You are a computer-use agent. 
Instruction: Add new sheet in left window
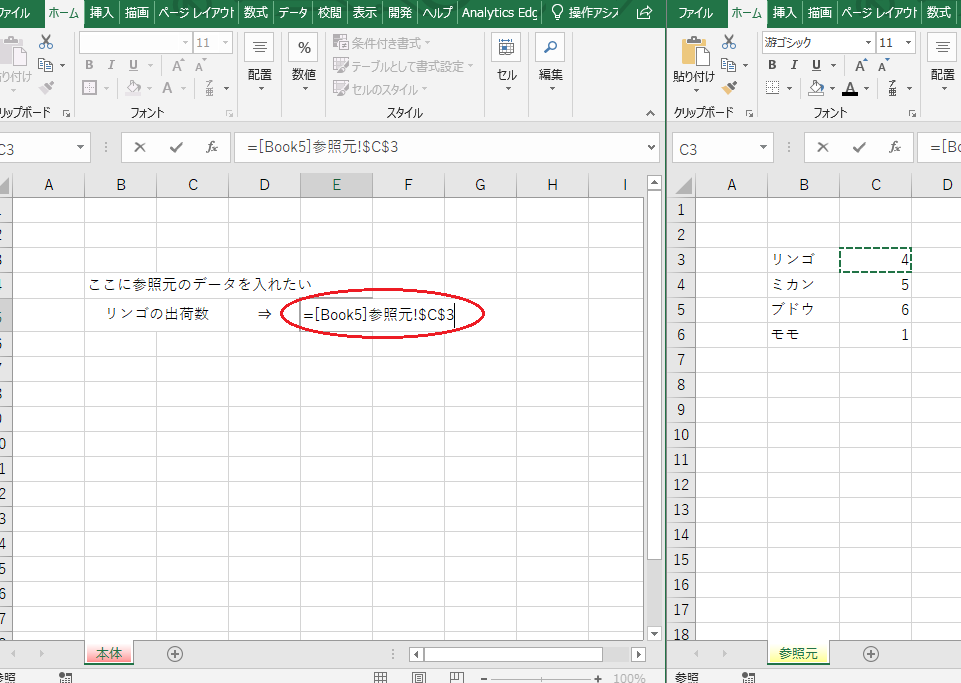(x=175, y=654)
